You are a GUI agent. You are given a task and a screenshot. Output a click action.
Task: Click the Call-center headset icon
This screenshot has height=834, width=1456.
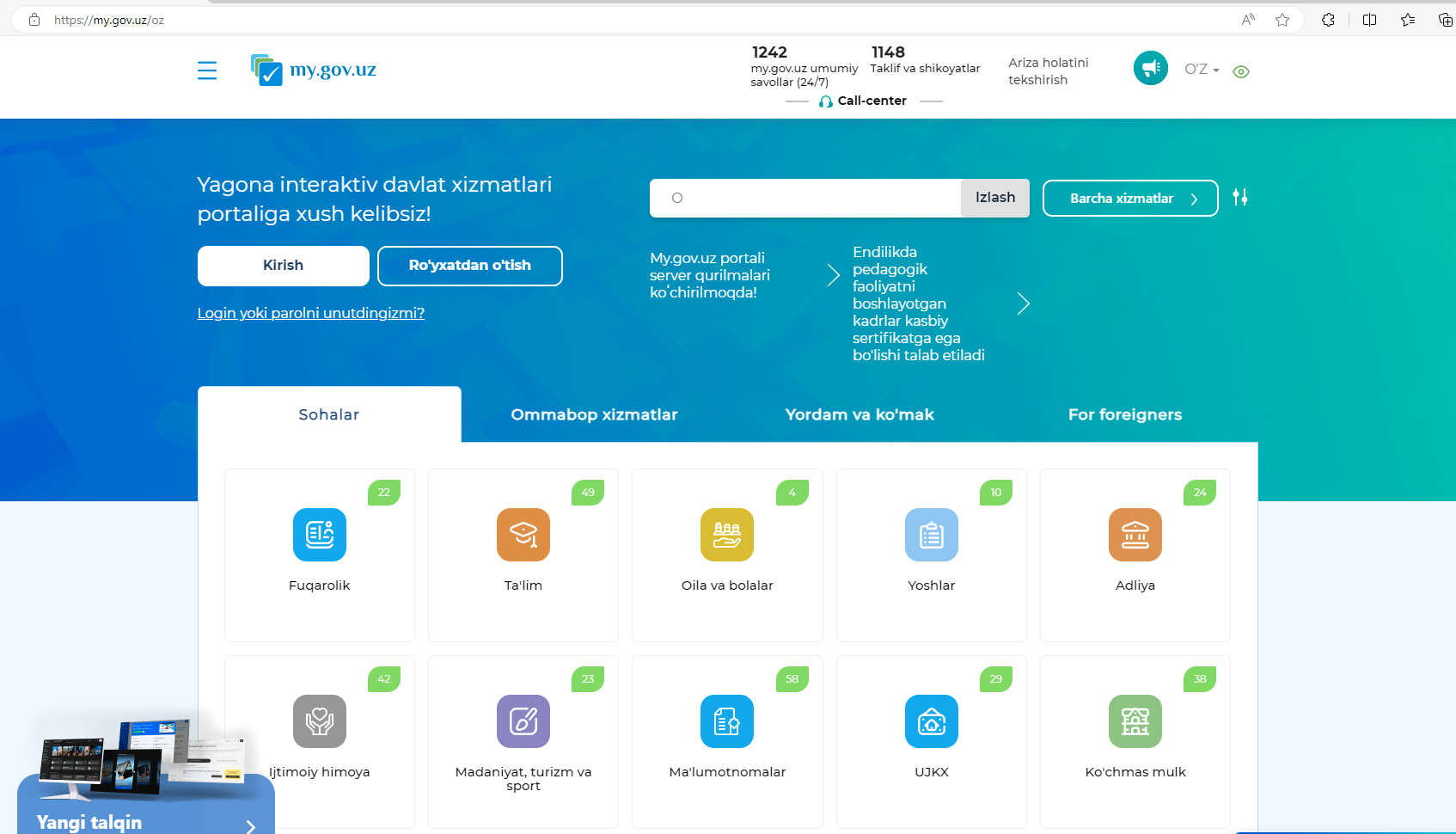coord(826,101)
